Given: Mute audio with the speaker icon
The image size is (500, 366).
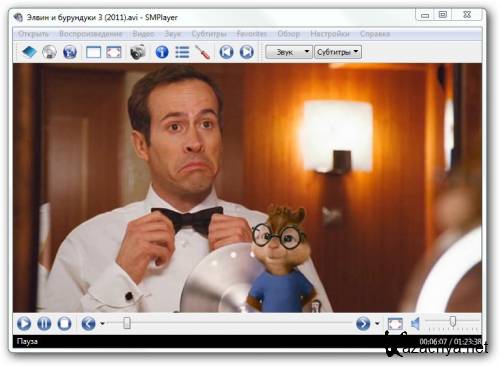Looking at the screenshot, I should click(415, 324).
